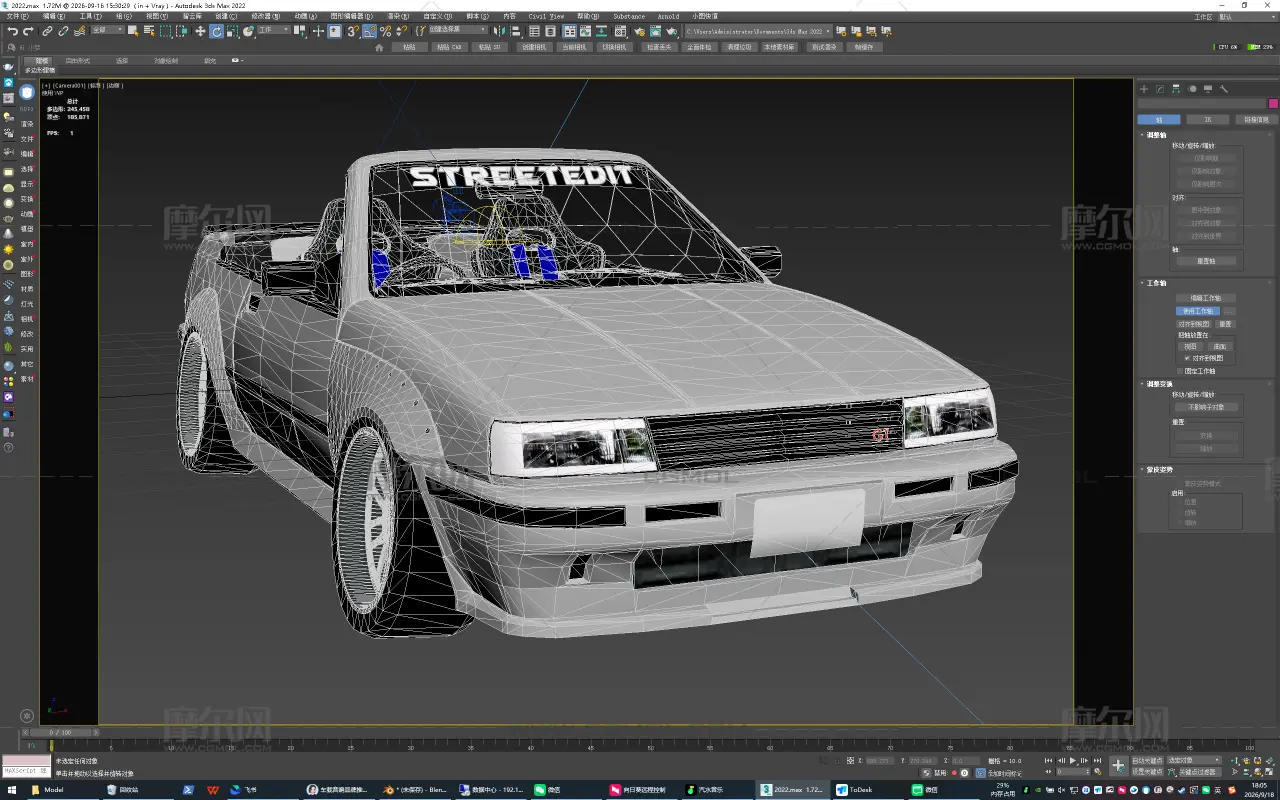Click the 创建相机 button in the toolbar
Screen dimensions: 1280x800
click(533, 47)
